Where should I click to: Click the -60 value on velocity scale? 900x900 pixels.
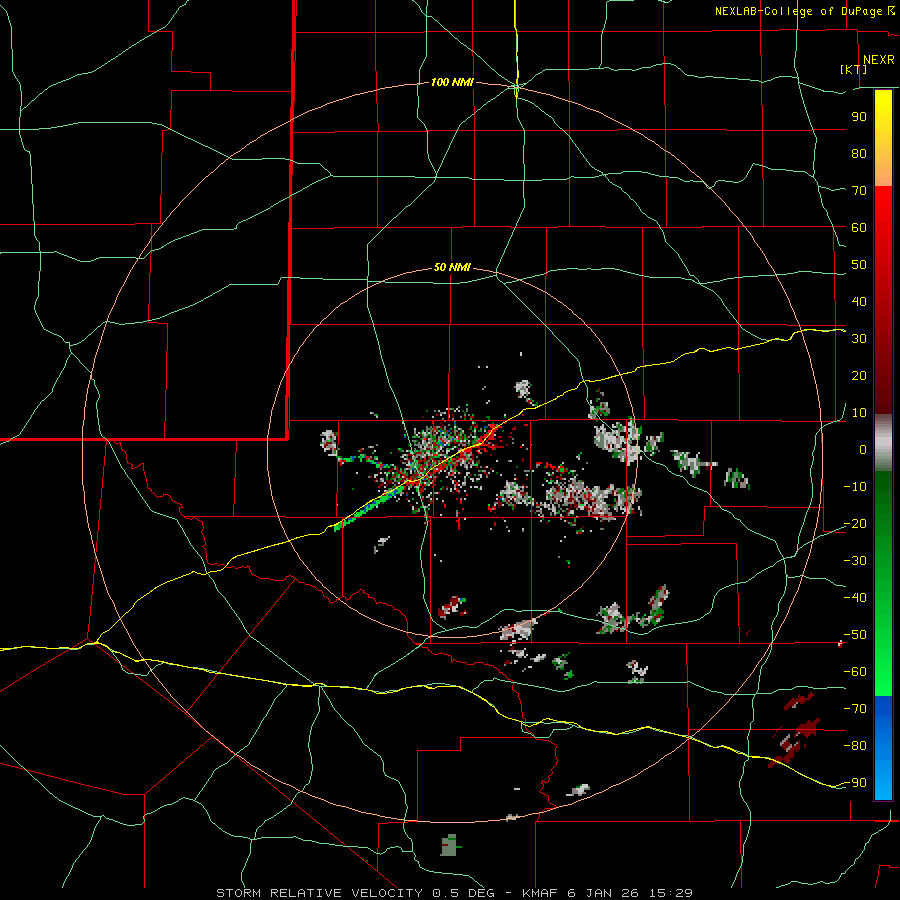coord(855,672)
